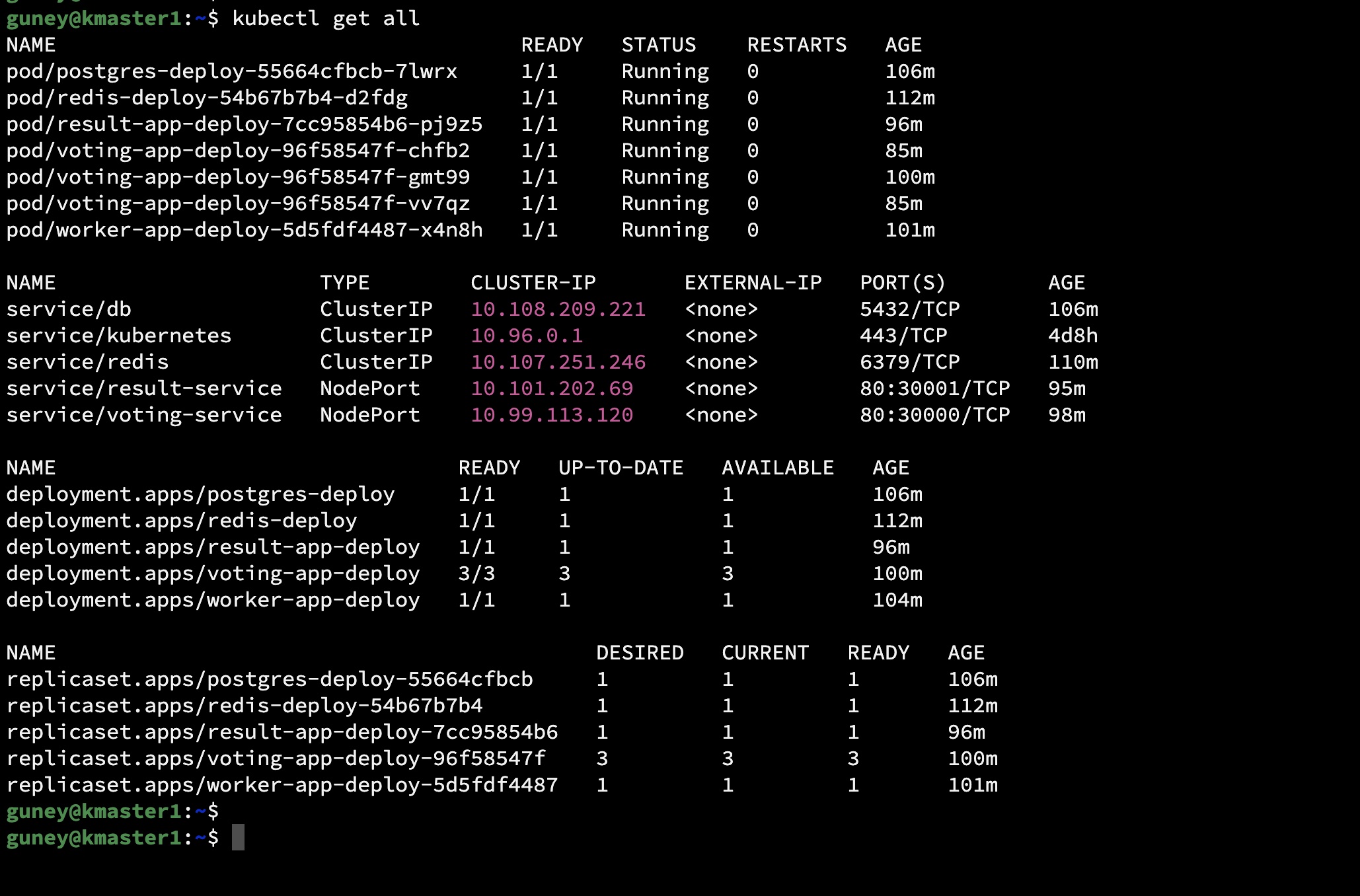Select pod/voting-app-deploy-96f58547f-gmt99 name
Screen dimensions: 1360x896
click(x=238, y=177)
